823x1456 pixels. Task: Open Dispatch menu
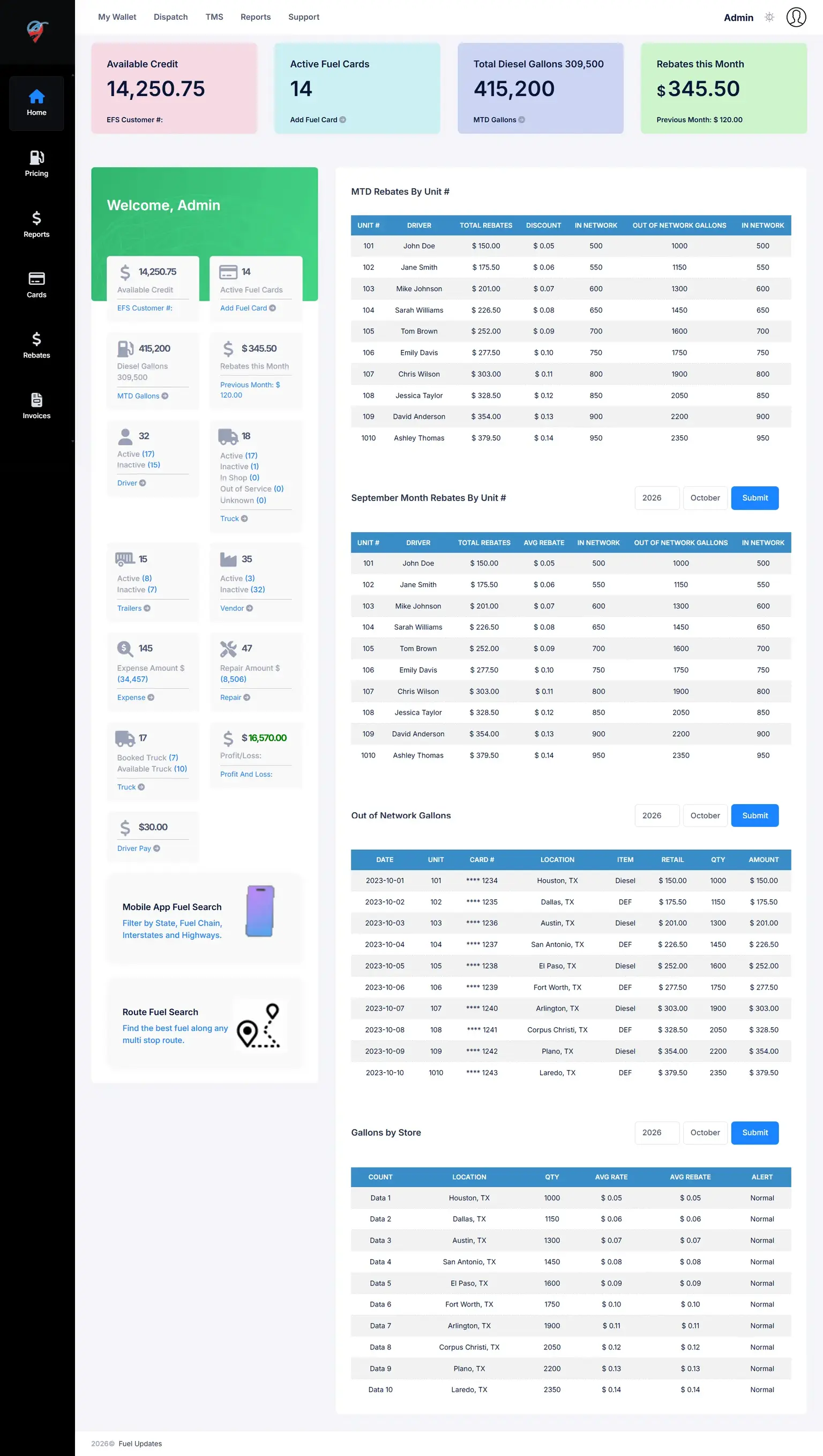171,17
